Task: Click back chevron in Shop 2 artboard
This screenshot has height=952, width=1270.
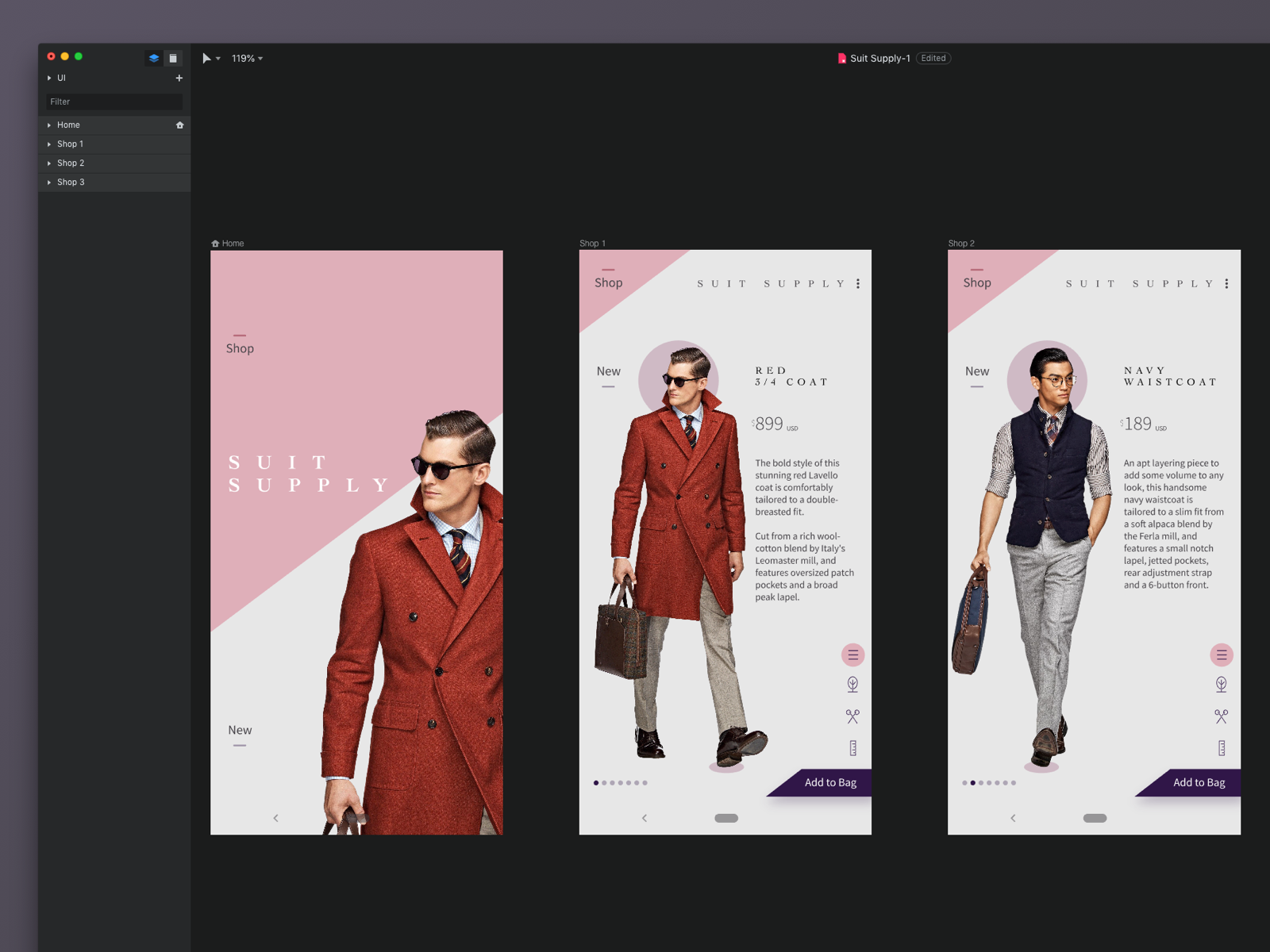Action: pyautogui.click(x=1013, y=818)
